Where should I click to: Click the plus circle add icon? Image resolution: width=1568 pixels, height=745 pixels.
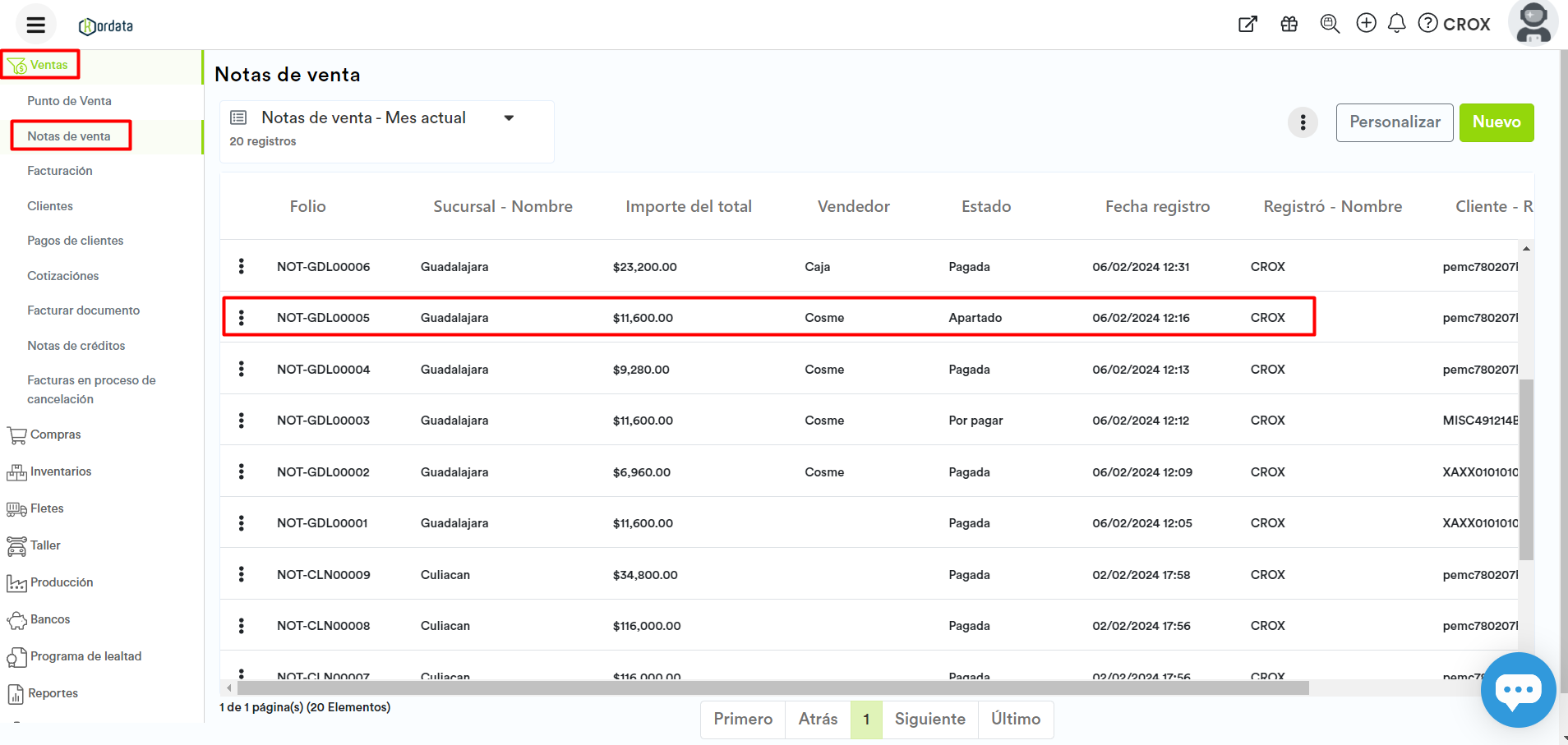point(1366,23)
